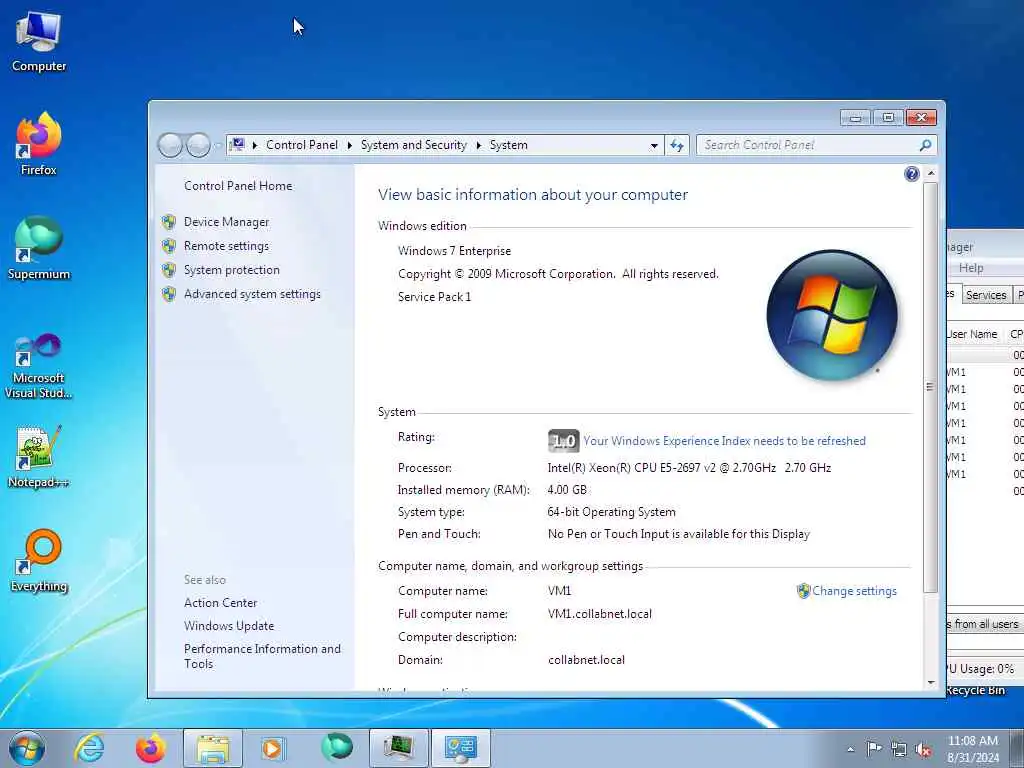Click the Forward navigation button
This screenshot has width=1024, height=768.
tap(198, 145)
